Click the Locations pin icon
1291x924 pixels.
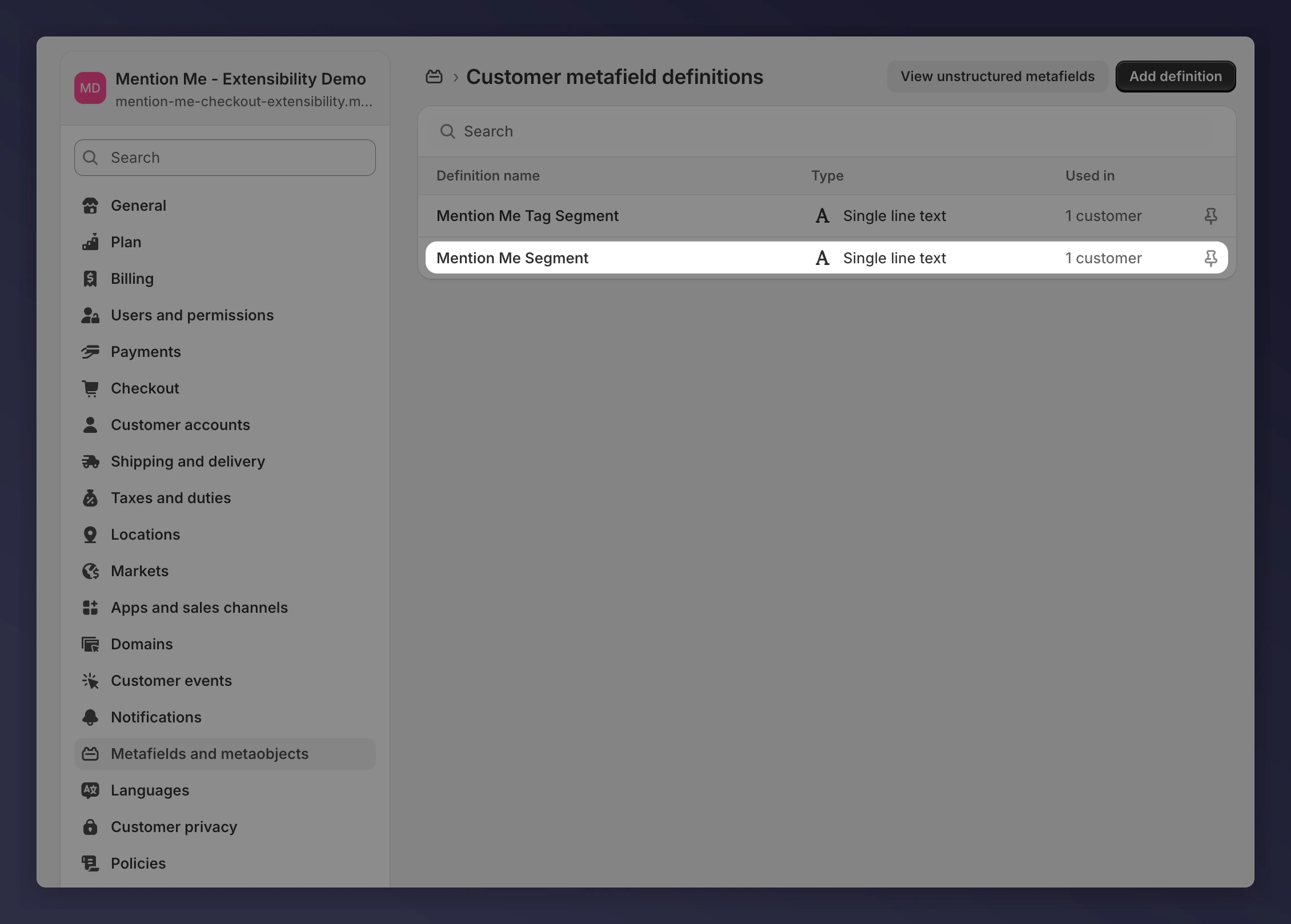point(90,535)
